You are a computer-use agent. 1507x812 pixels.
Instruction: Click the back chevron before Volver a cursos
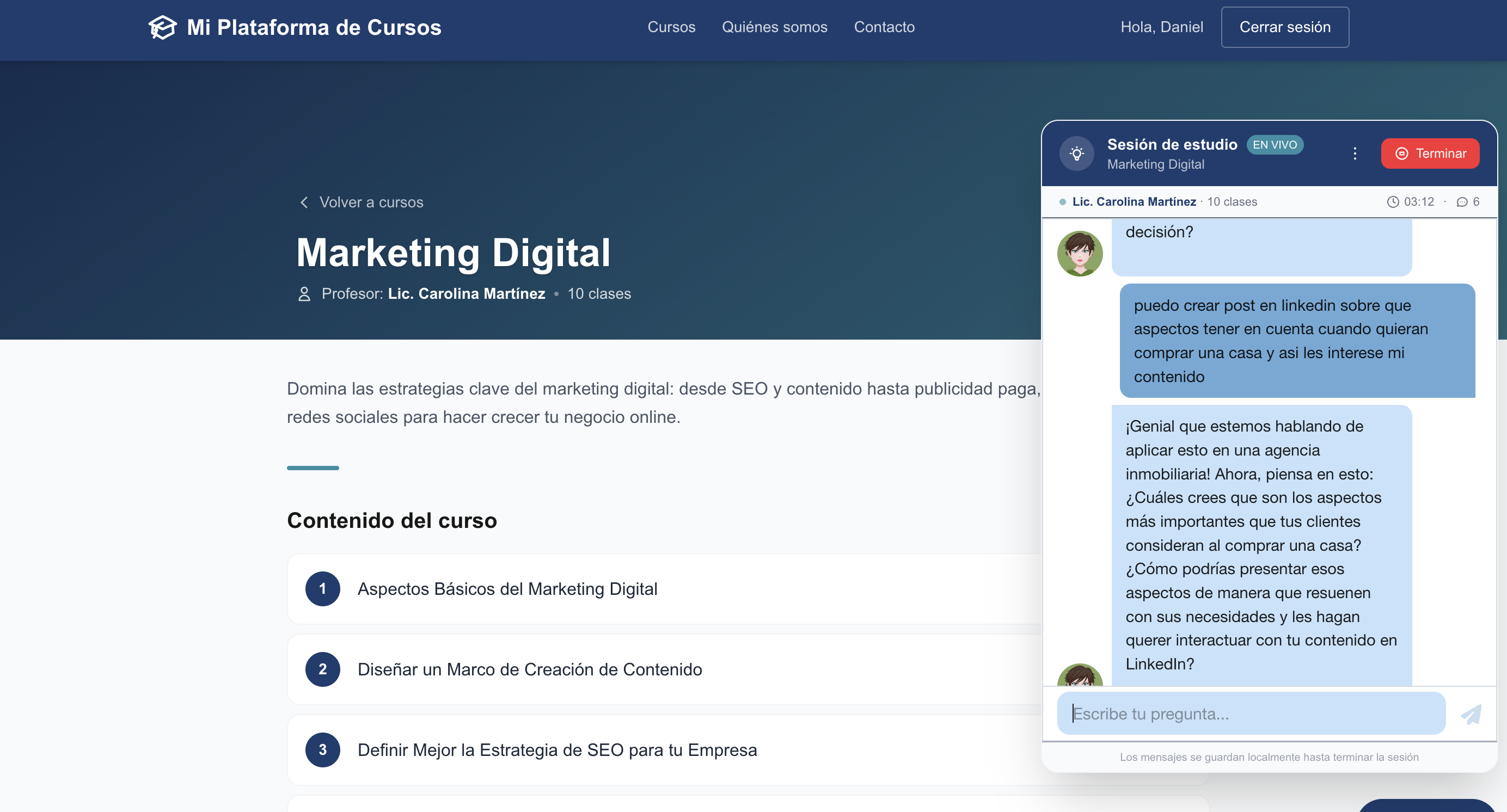tap(304, 202)
